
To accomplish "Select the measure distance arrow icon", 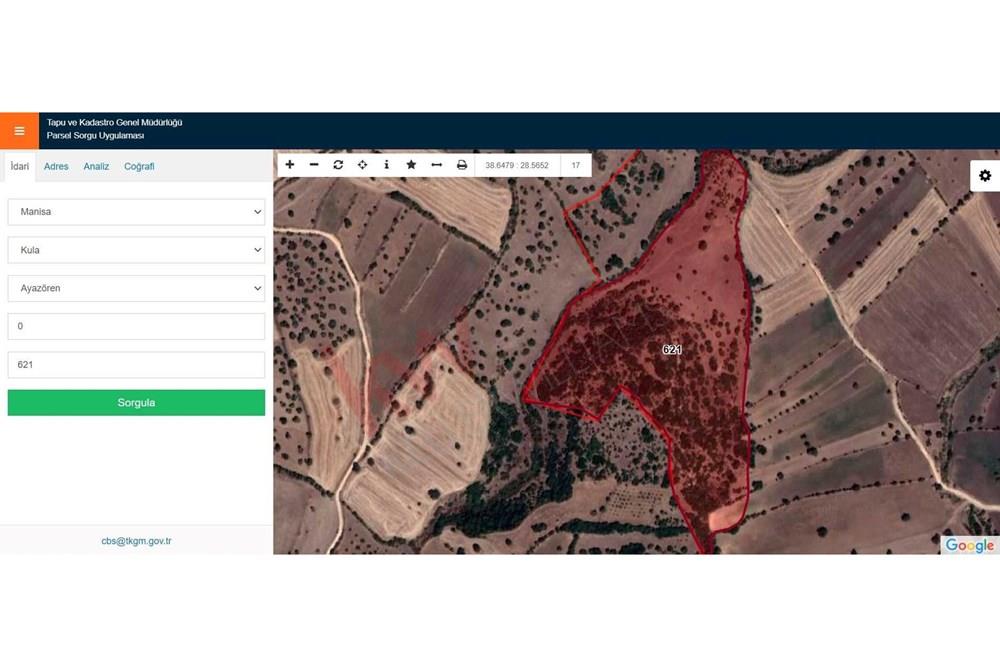I will click(x=436, y=165).
